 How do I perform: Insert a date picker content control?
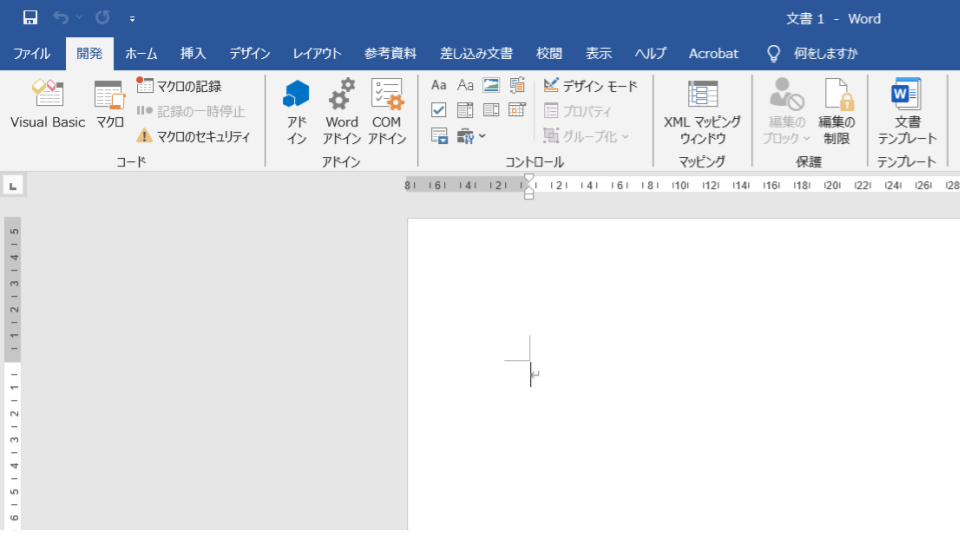click(517, 110)
